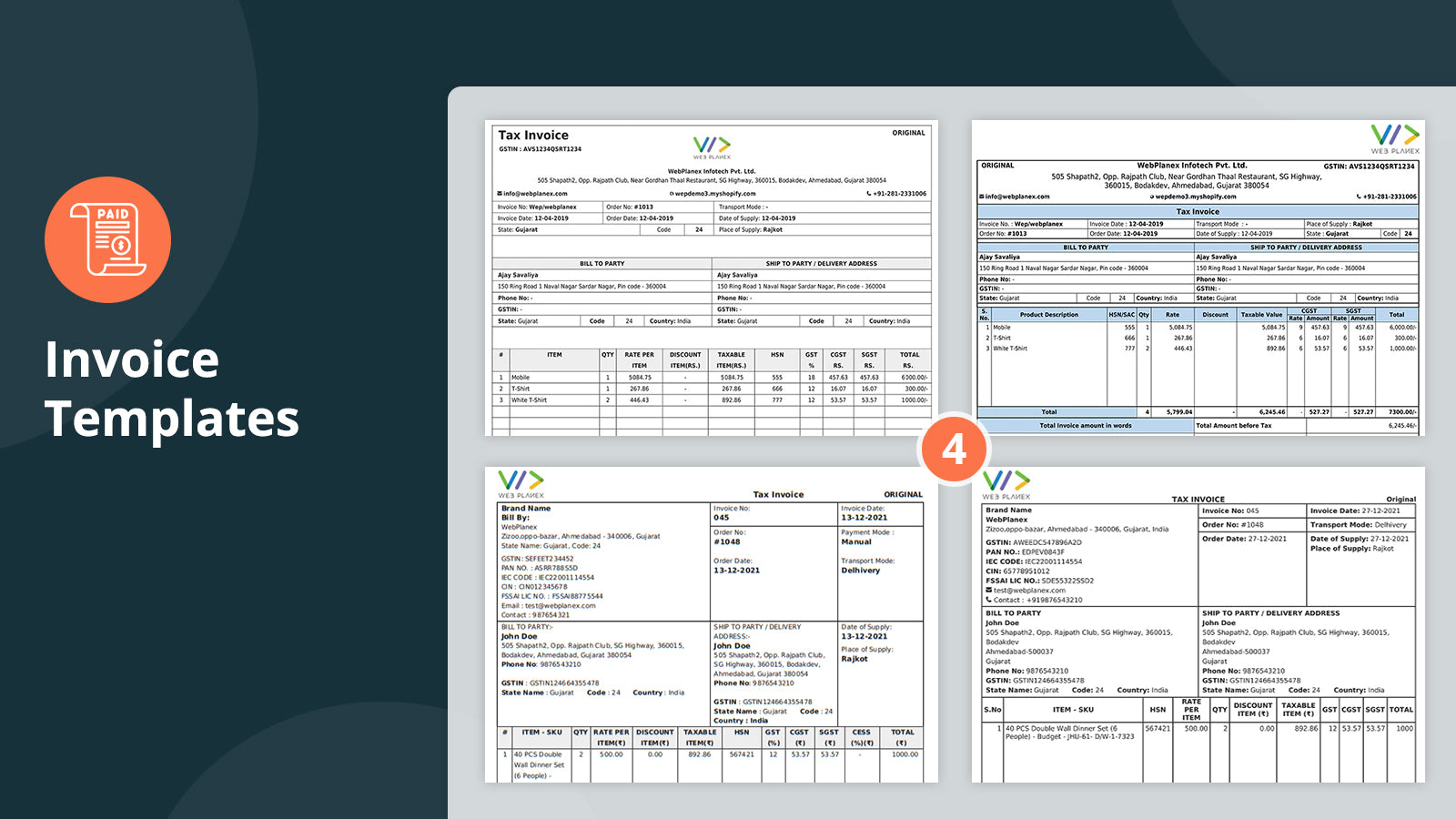Click "7300.00/-" grand total in top-right template
This screenshot has width=1456, height=819.
click(x=1401, y=412)
